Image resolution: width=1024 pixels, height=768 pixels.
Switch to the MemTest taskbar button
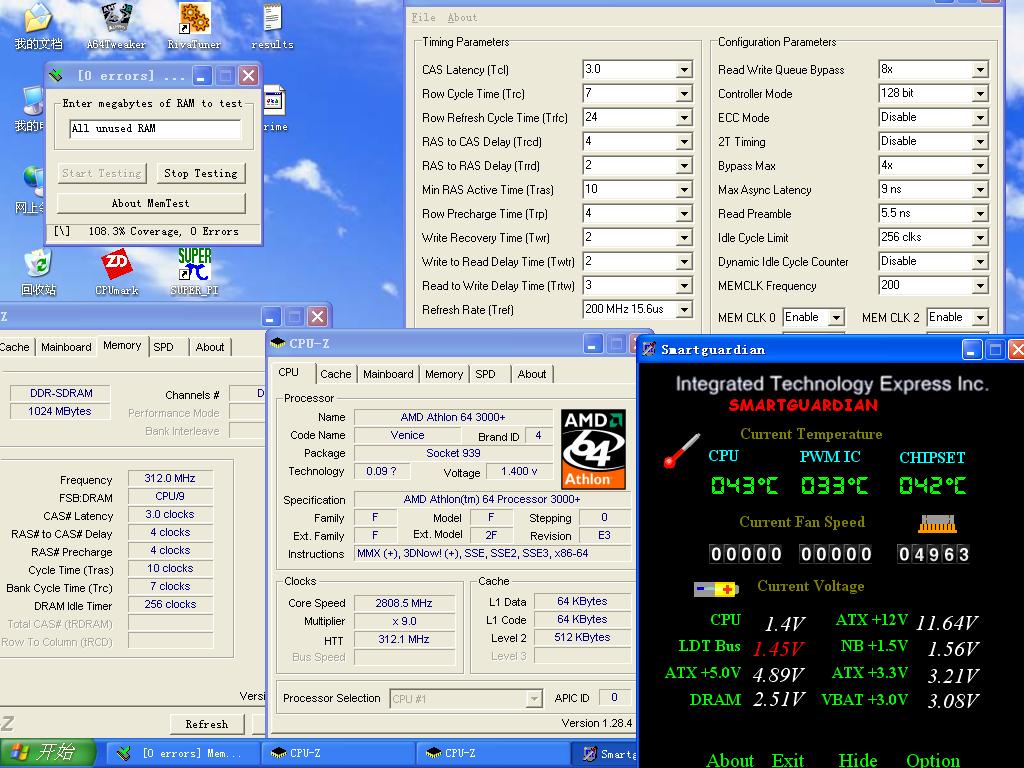pyautogui.click(x=182, y=754)
